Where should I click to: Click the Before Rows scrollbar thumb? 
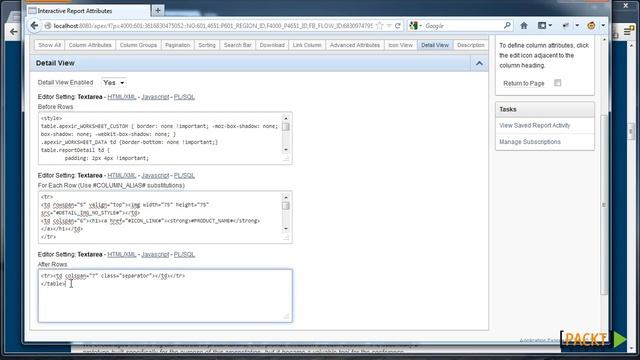coord(286,127)
